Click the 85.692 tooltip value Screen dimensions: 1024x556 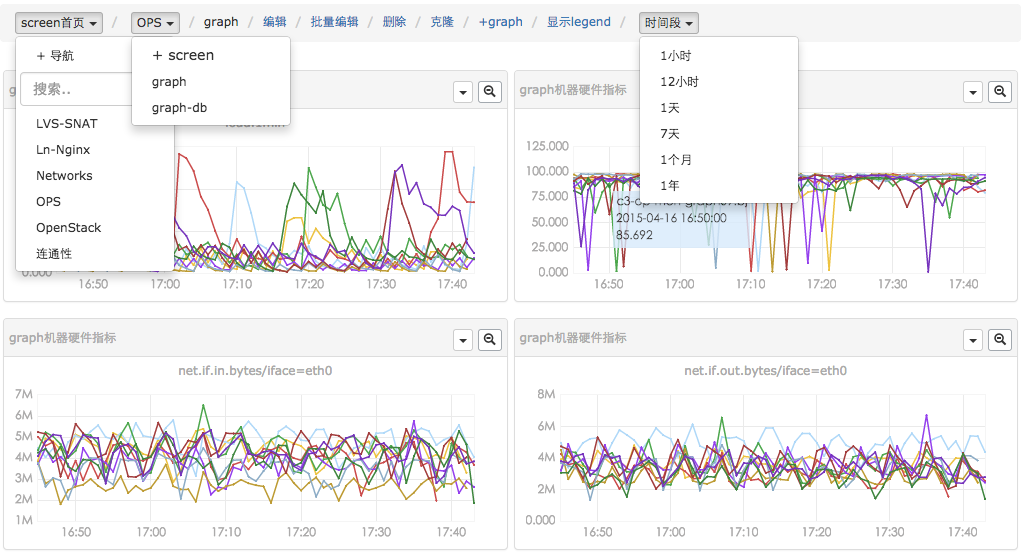tap(634, 235)
